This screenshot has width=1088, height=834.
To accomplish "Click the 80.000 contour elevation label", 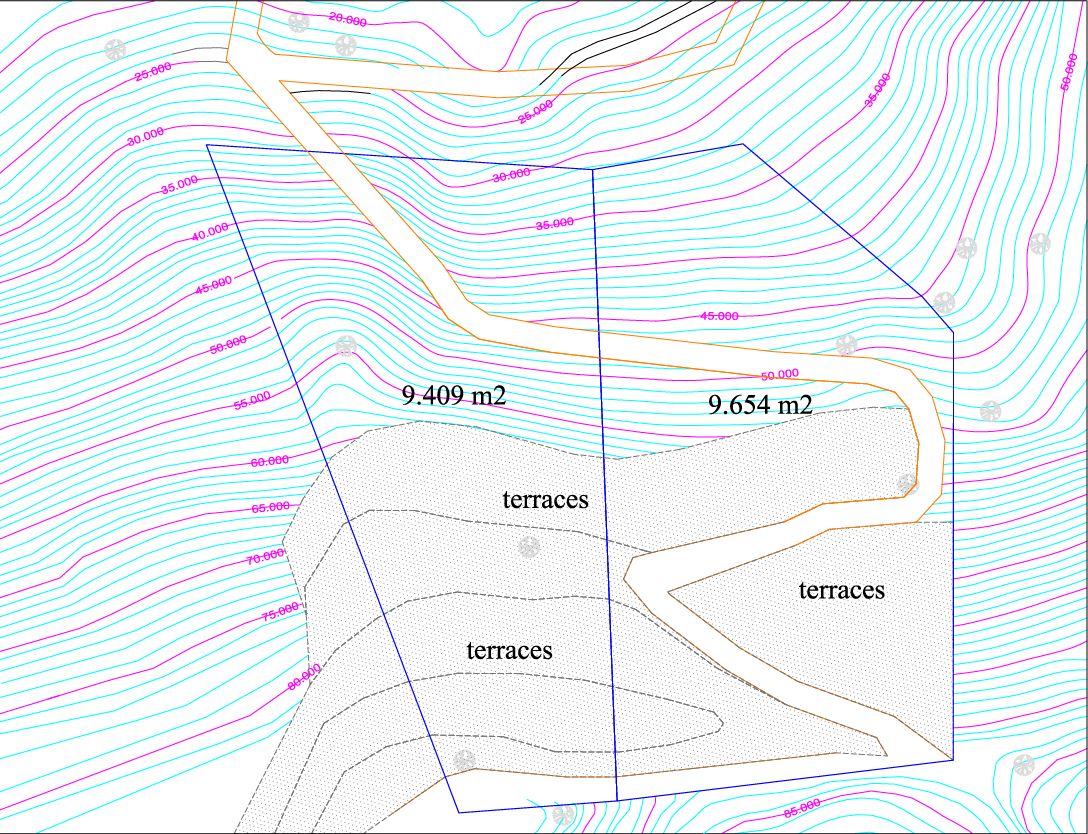I will coord(305,677).
